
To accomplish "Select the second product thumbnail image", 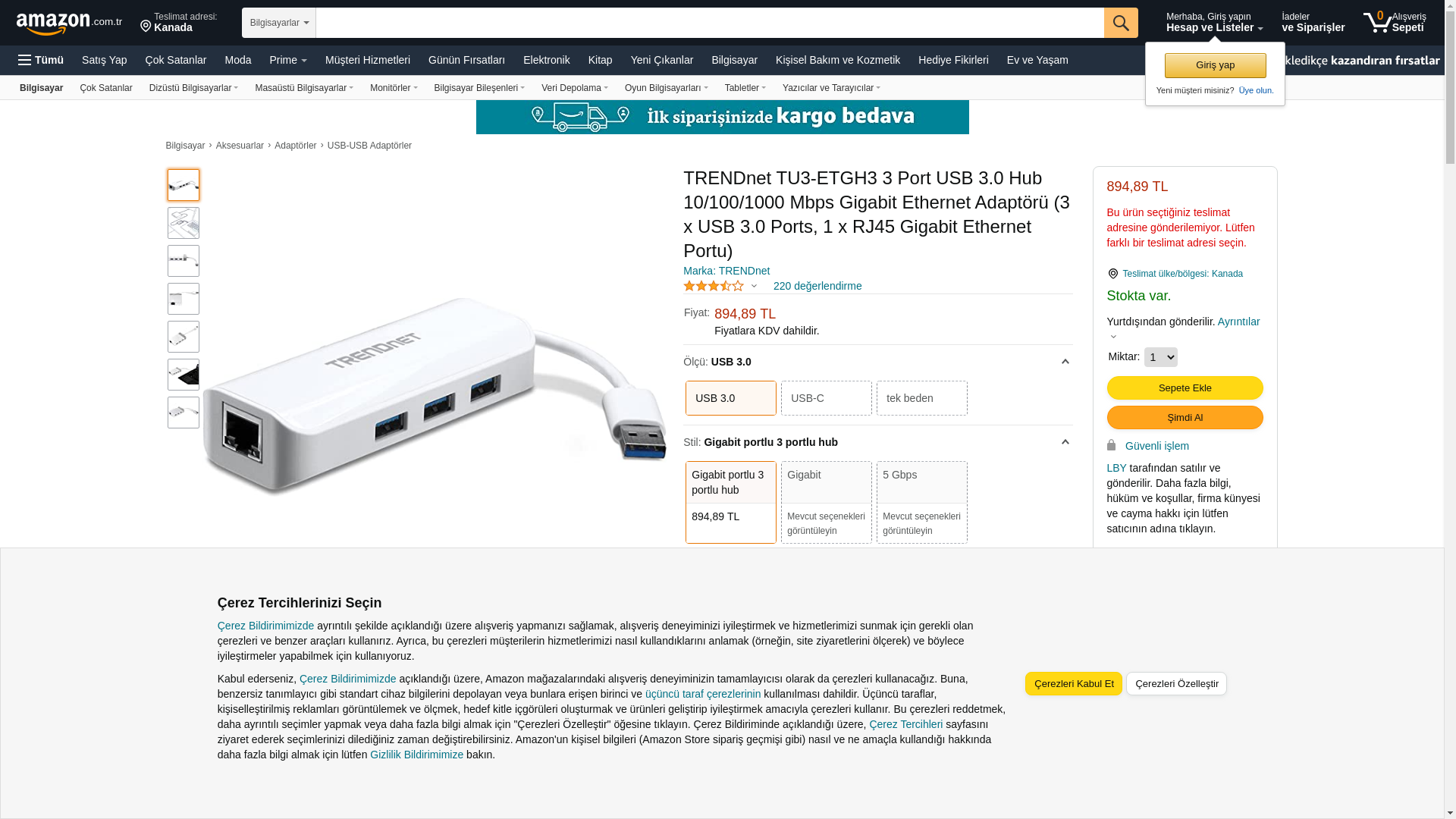I will [x=184, y=223].
